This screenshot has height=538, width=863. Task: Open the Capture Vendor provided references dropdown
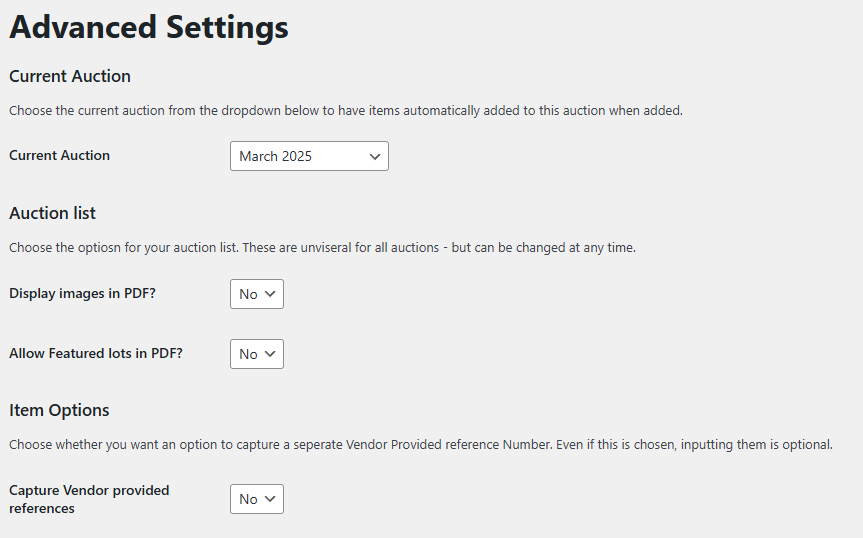pos(256,499)
